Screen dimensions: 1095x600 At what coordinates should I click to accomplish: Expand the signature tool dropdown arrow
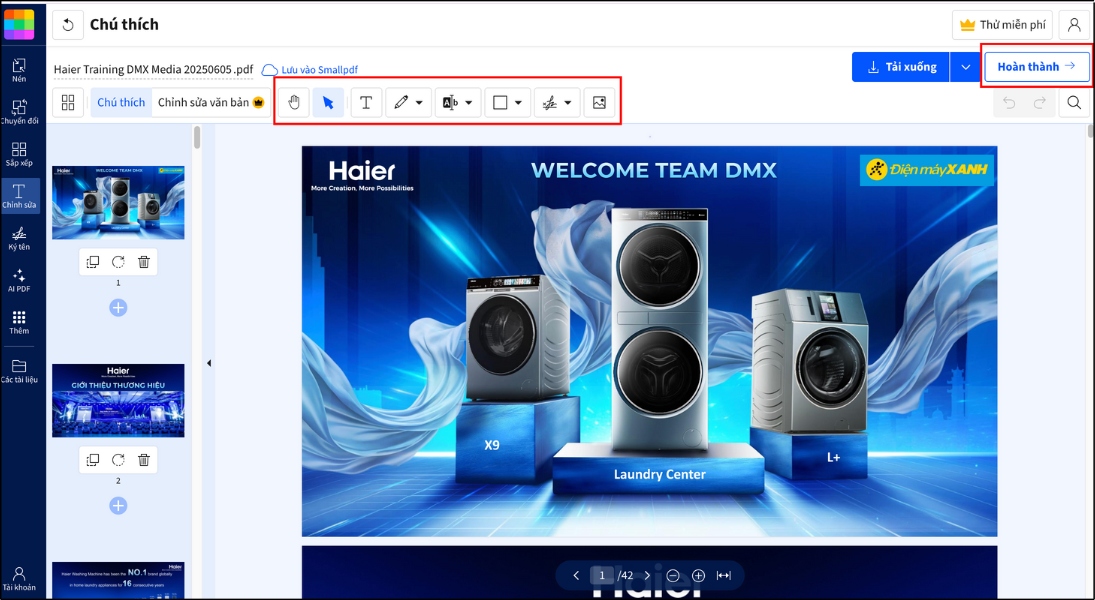[x=567, y=101]
